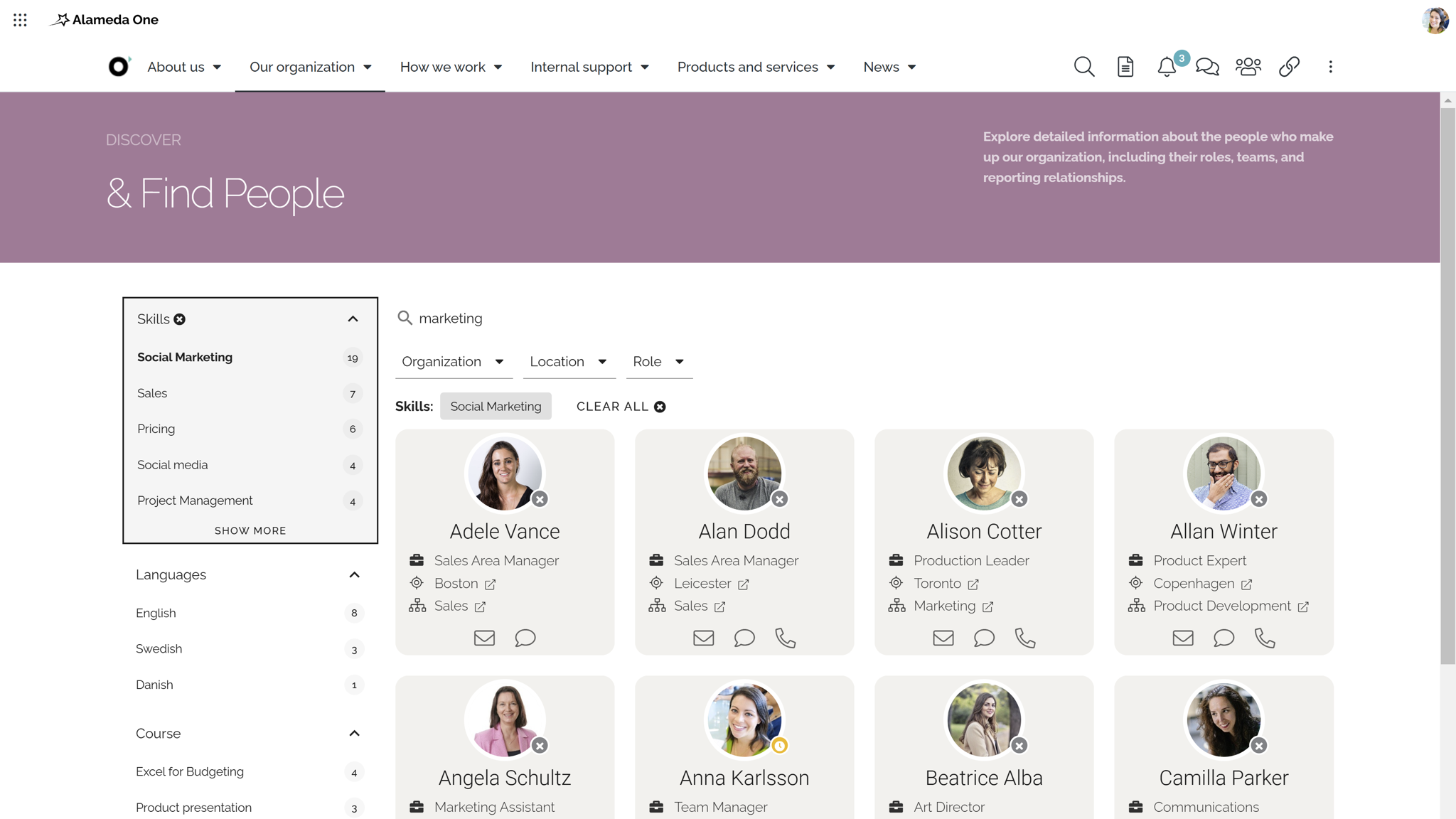Image resolution: width=1456 pixels, height=819 pixels.
Task: Send email to Allan Winter
Action: (x=1182, y=638)
